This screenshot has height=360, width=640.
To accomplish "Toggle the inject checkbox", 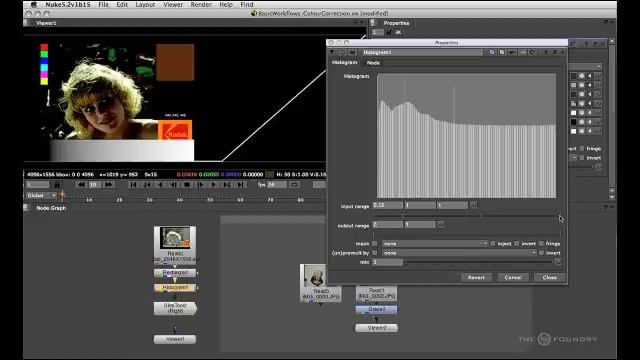I will [493, 244].
